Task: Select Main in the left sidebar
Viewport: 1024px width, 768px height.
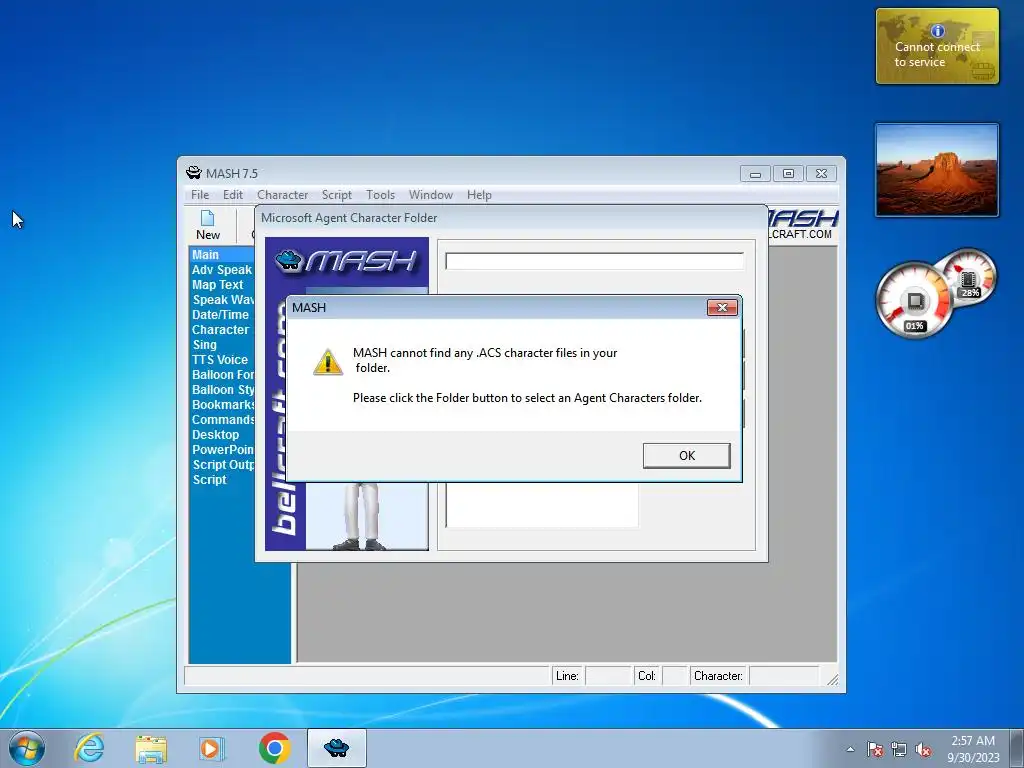Action: click(222, 255)
